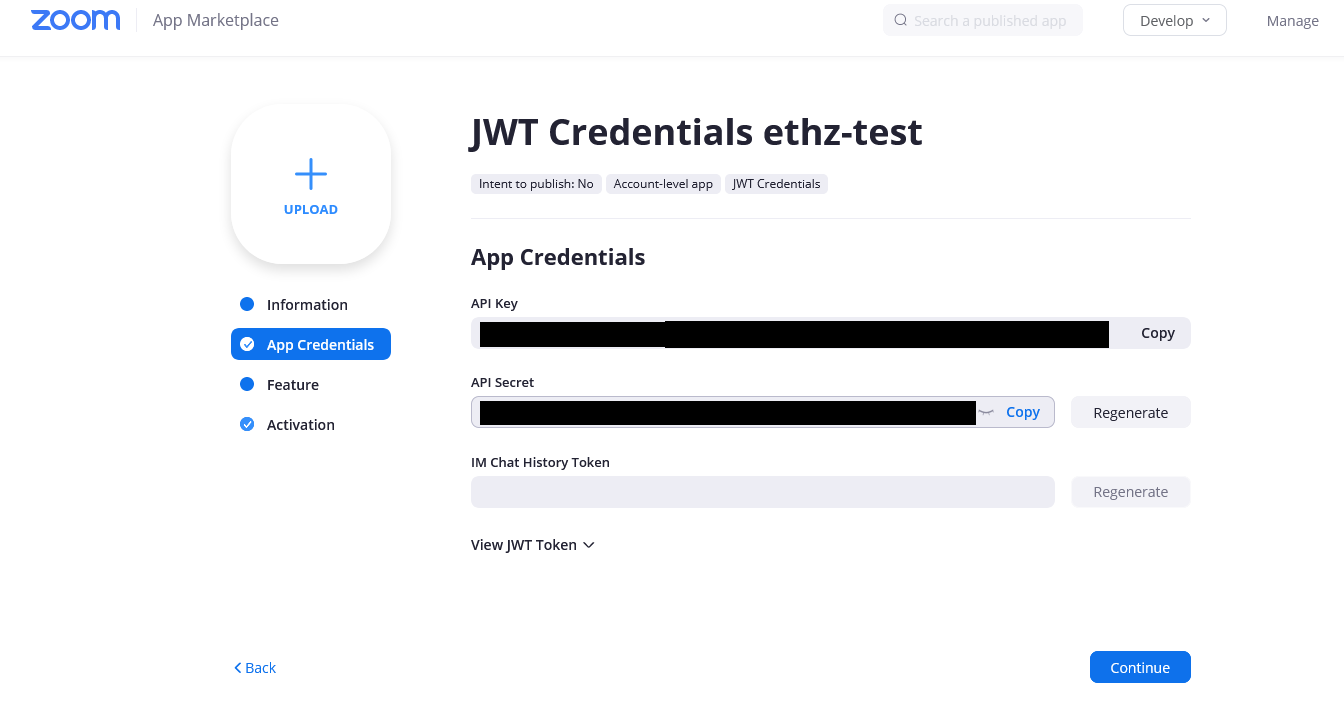This screenshot has height=701, width=1344.
Task: Click the search magnifier icon
Action: click(x=901, y=20)
